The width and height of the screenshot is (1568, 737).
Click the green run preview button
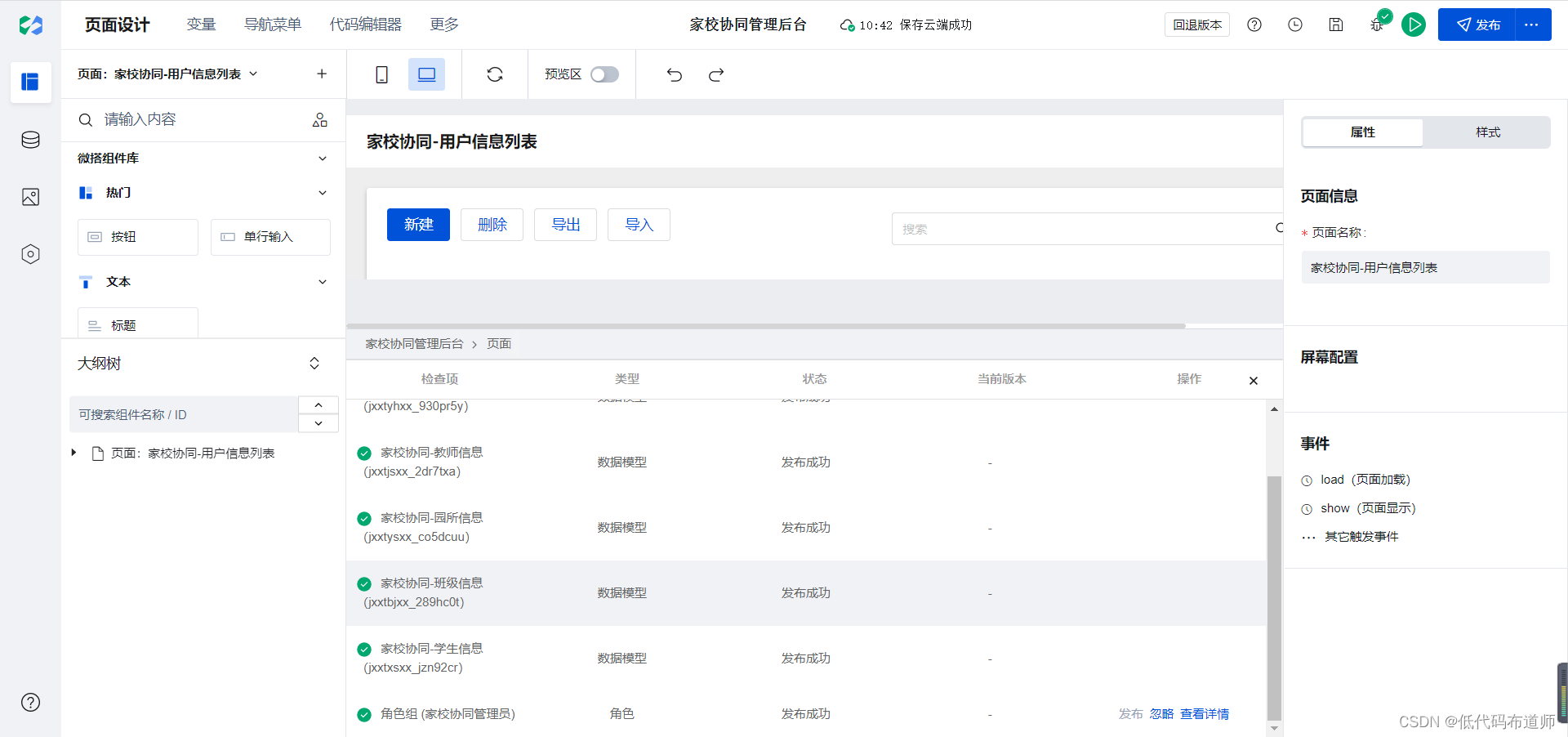[x=1414, y=25]
